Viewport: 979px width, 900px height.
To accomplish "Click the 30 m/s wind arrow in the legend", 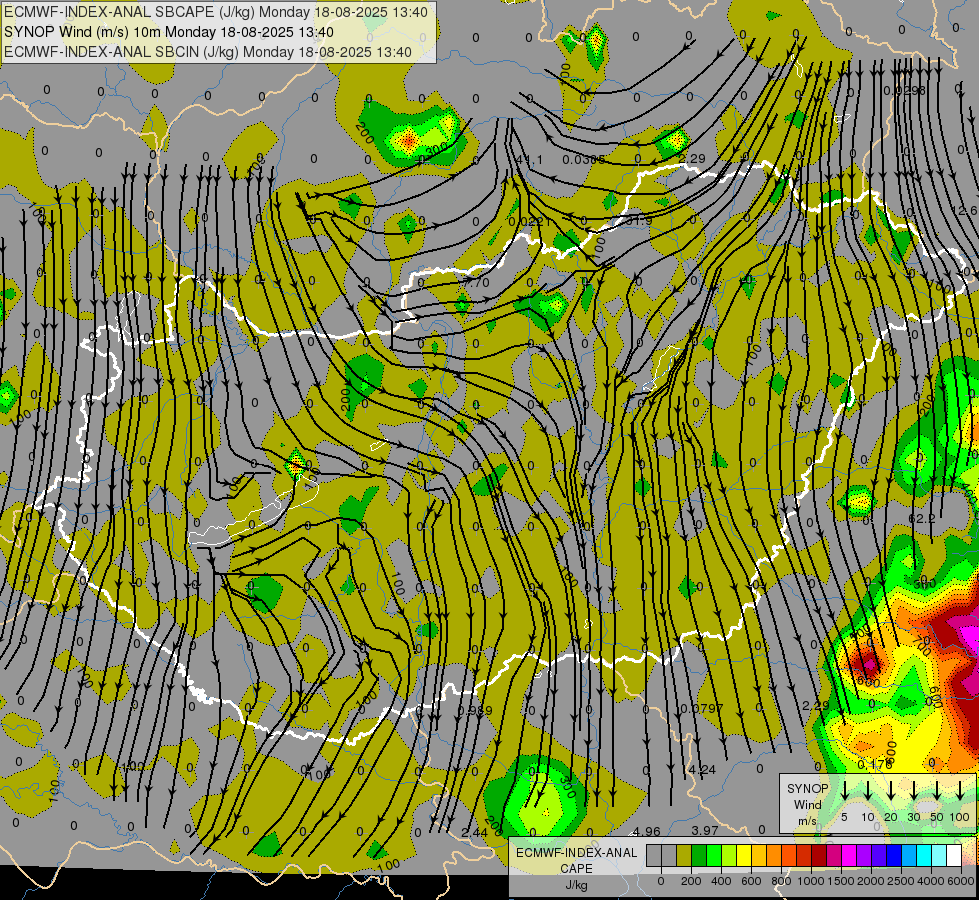I will click(914, 790).
